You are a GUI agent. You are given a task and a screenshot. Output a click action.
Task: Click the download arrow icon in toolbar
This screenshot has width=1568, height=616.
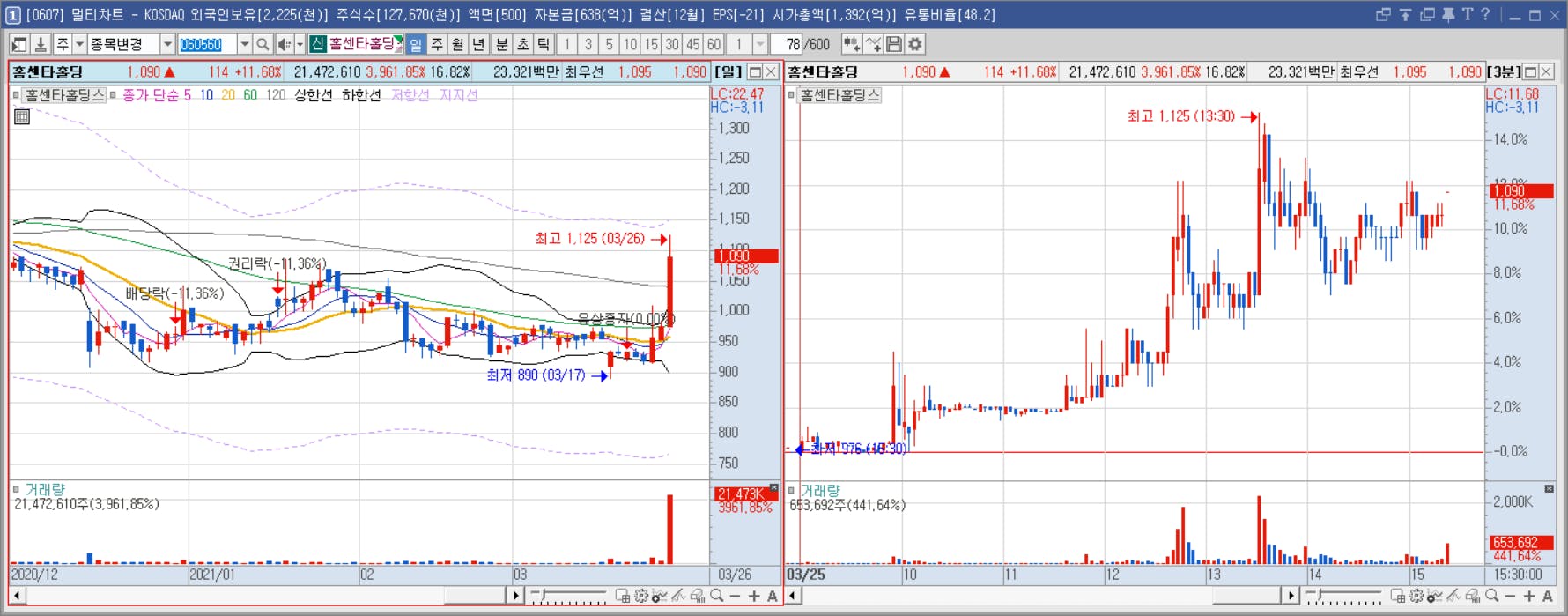pyautogui.click(x=41, y=44)
